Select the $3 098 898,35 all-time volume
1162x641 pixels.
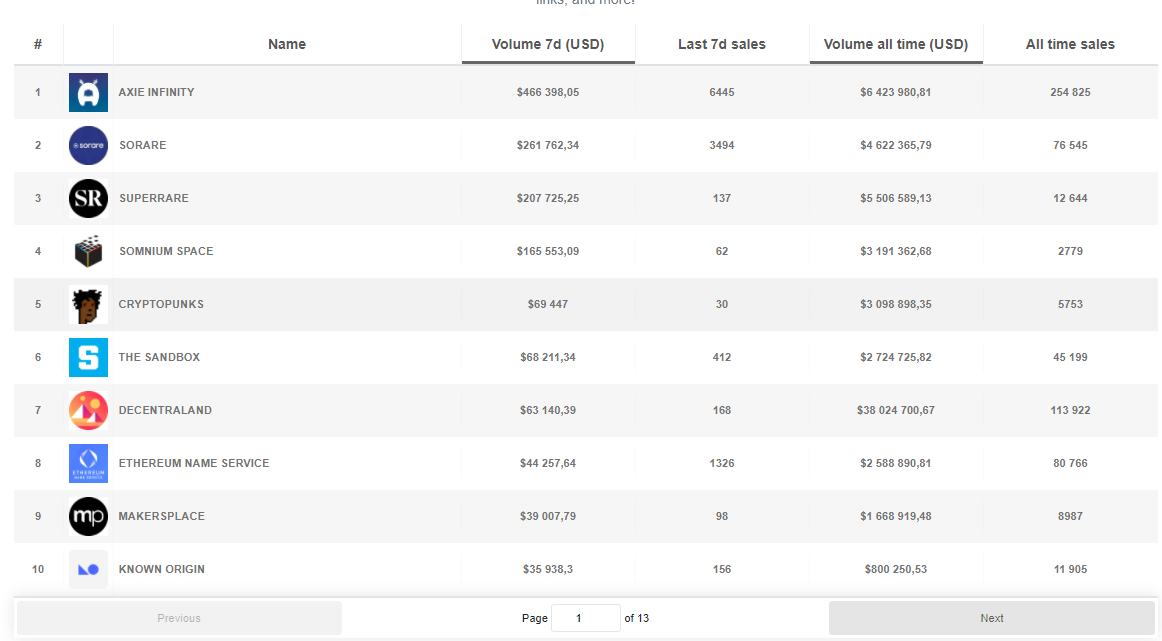[x=896, y=304]
